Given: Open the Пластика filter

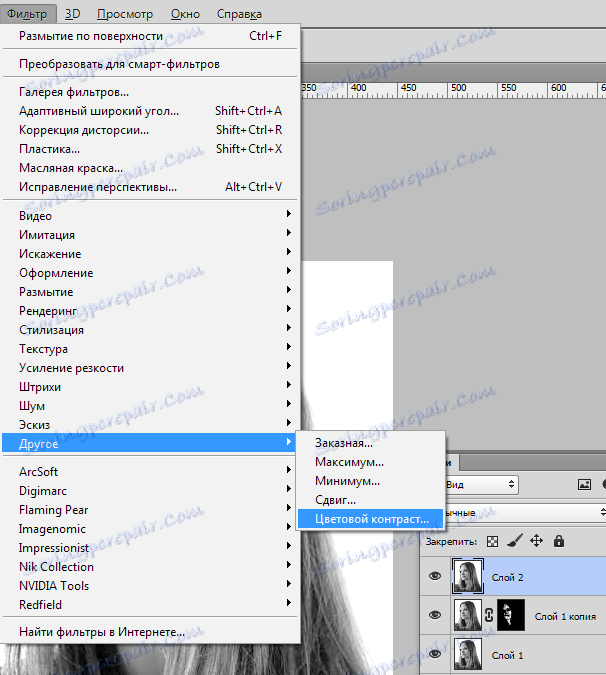Looking at the screenshot, I should tap(149, 149).
